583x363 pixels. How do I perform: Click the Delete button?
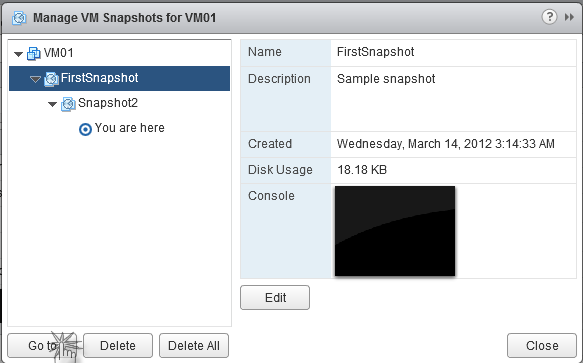coord(118,346)
